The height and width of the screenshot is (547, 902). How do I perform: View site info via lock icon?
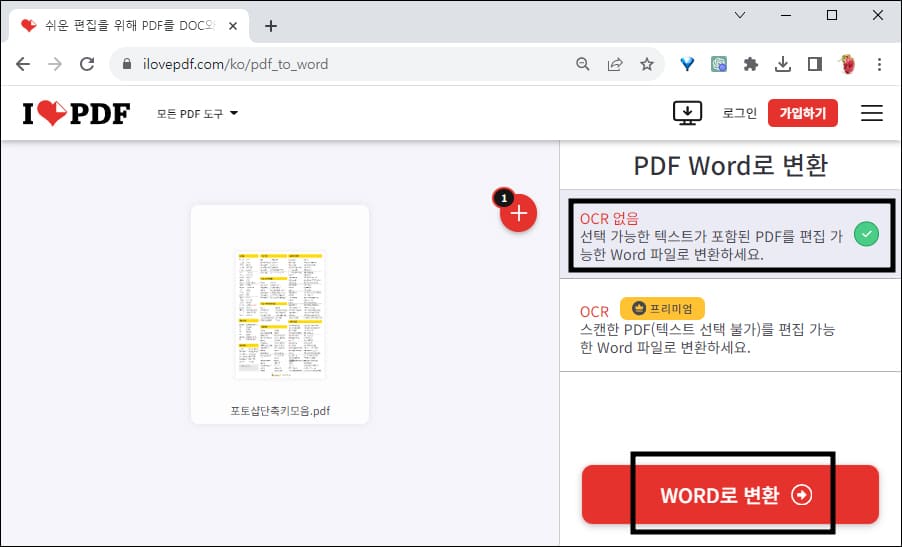click(x=127, y=64)
